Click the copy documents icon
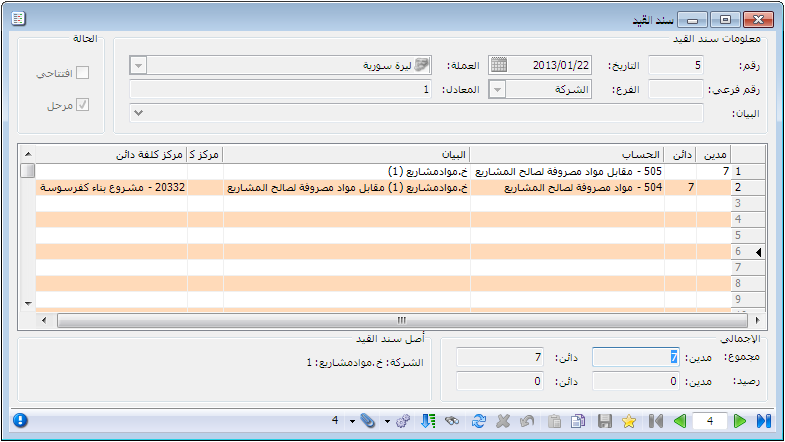This screenshot has height=442, width=785. tap(578, 421)
